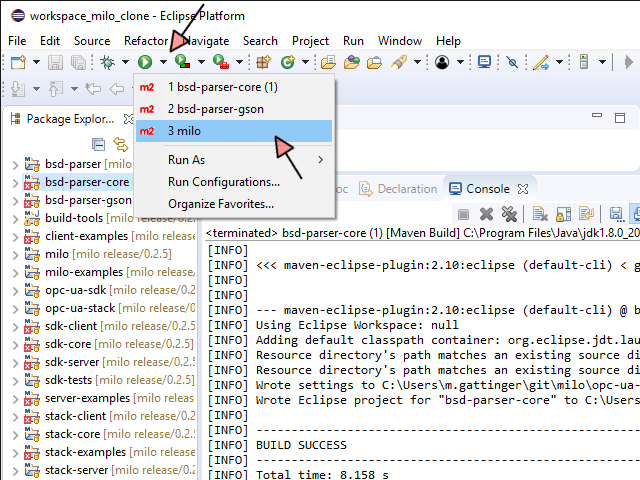Toggle Scroll Lock in Console toolbar

[x=561, y=214]
